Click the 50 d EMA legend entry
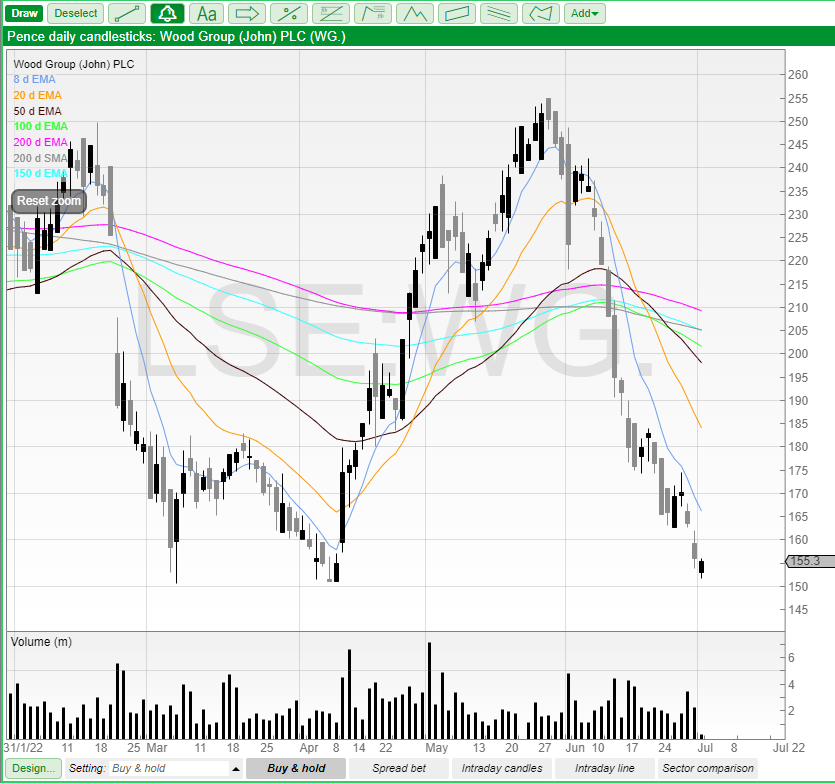835x784 pixels. point(37,111)
